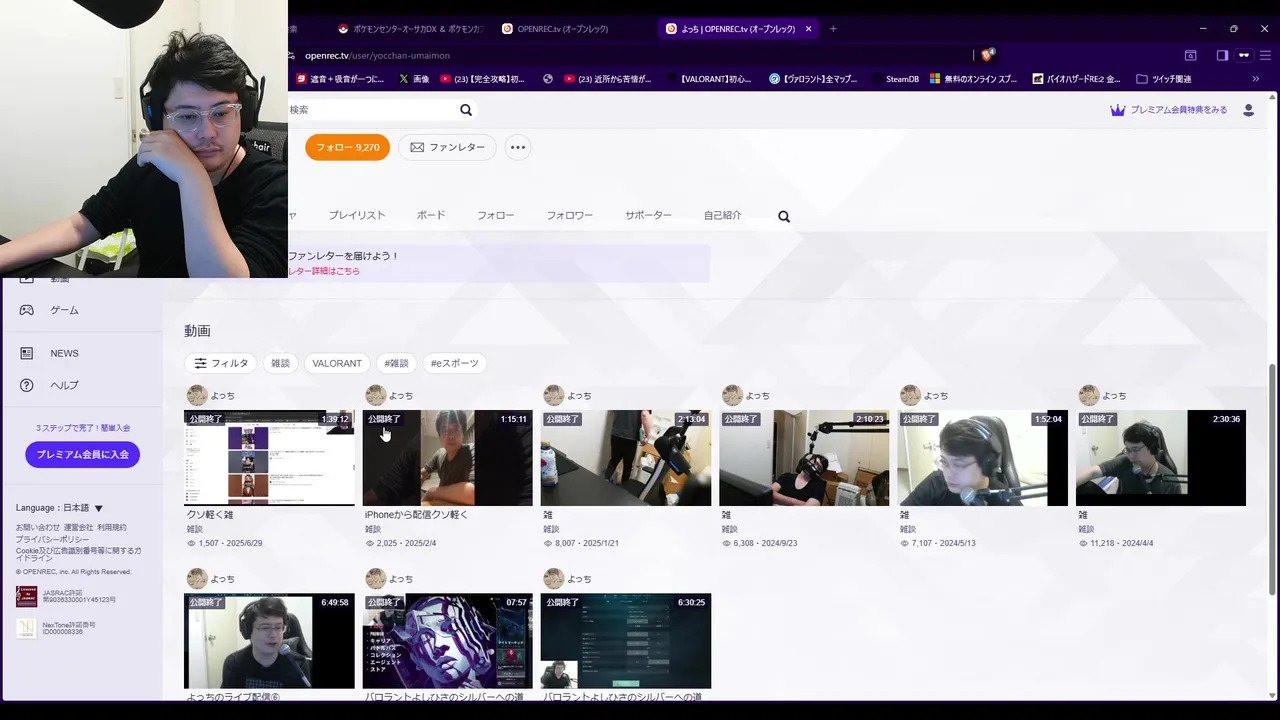Open the ゲーム controller sidebar item

tap(28, 310)
